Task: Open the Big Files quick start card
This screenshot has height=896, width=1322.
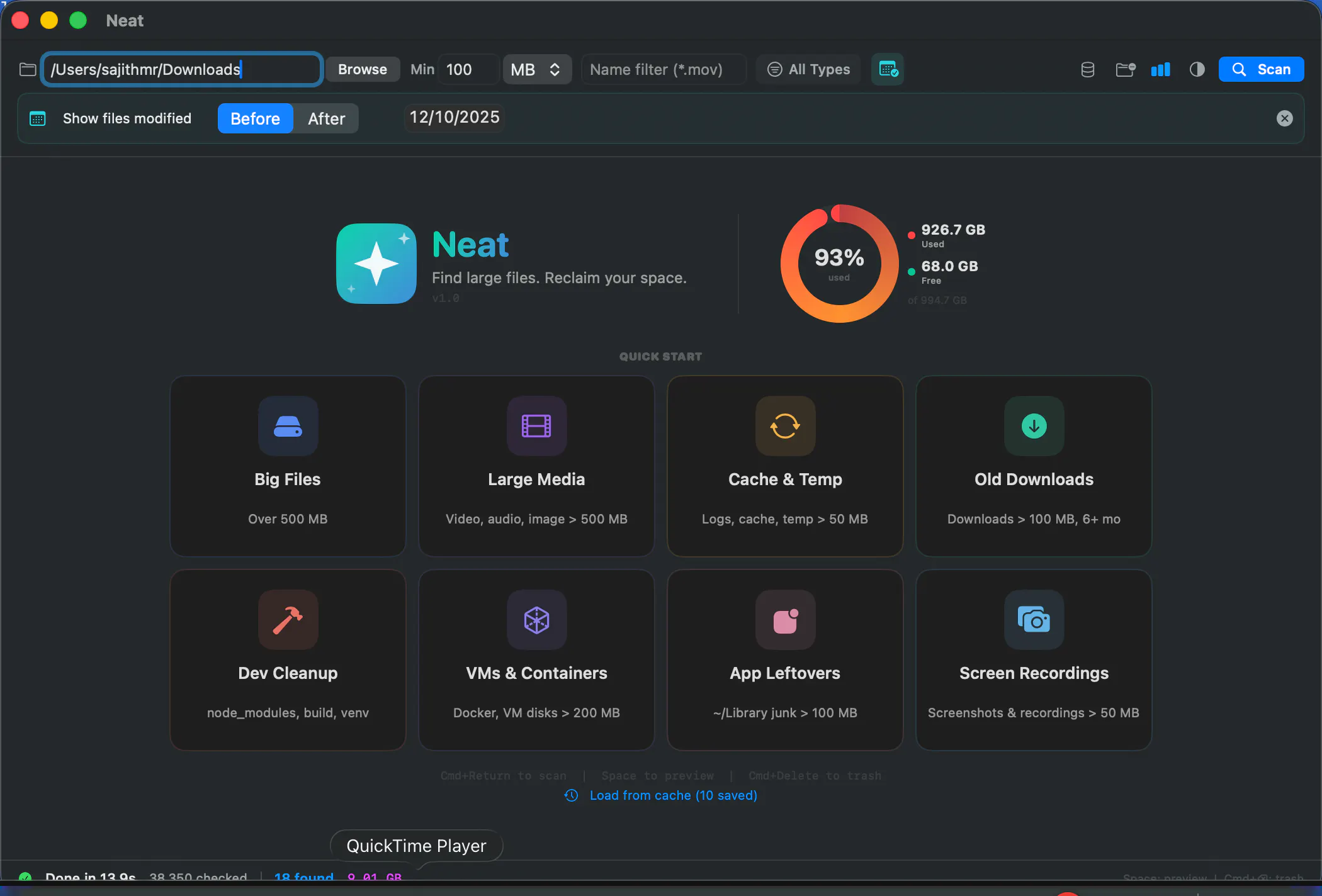Action: coord(288,466)
